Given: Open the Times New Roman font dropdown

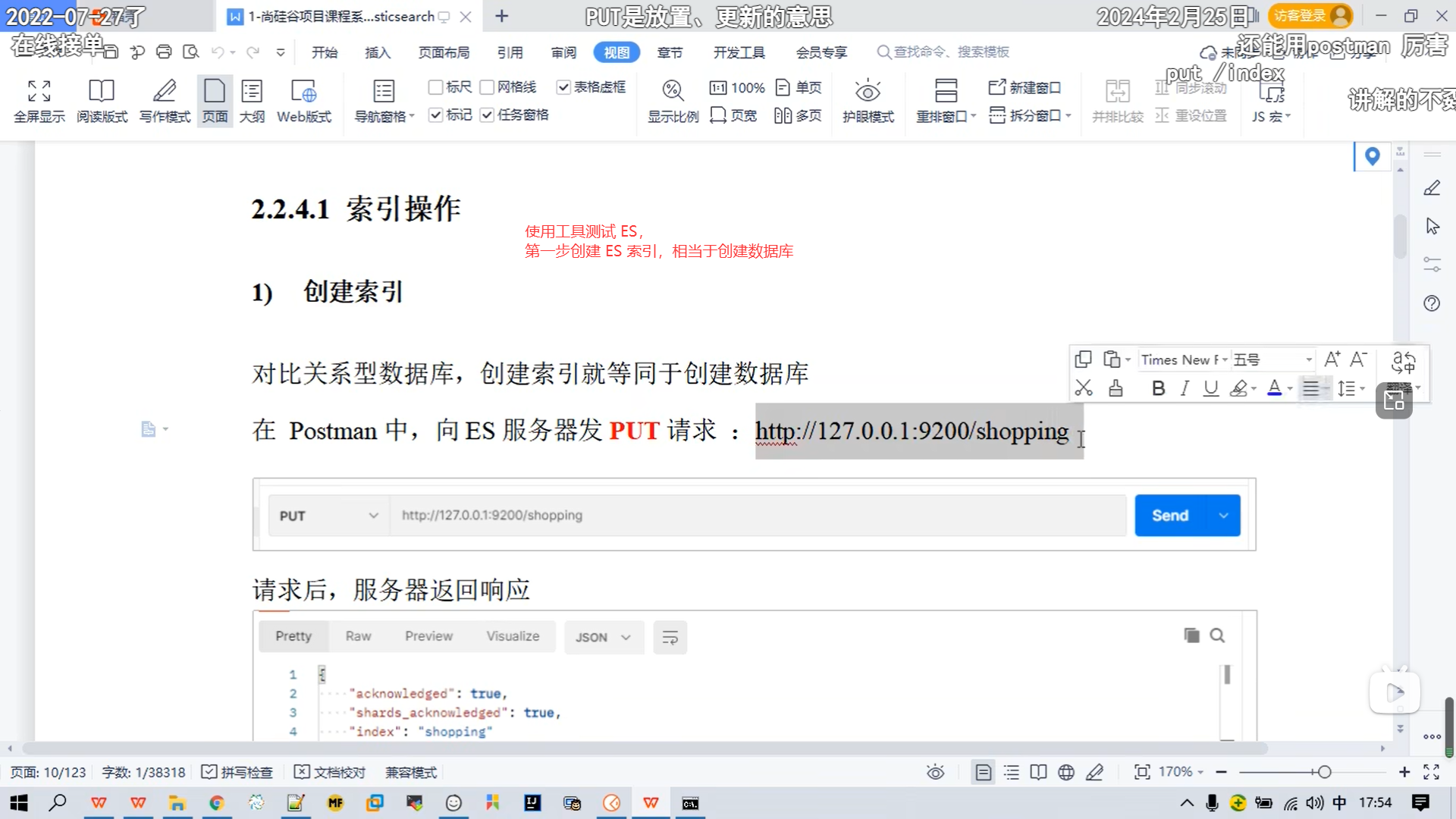Looking at the screenshot, I should coord(1225,359).
